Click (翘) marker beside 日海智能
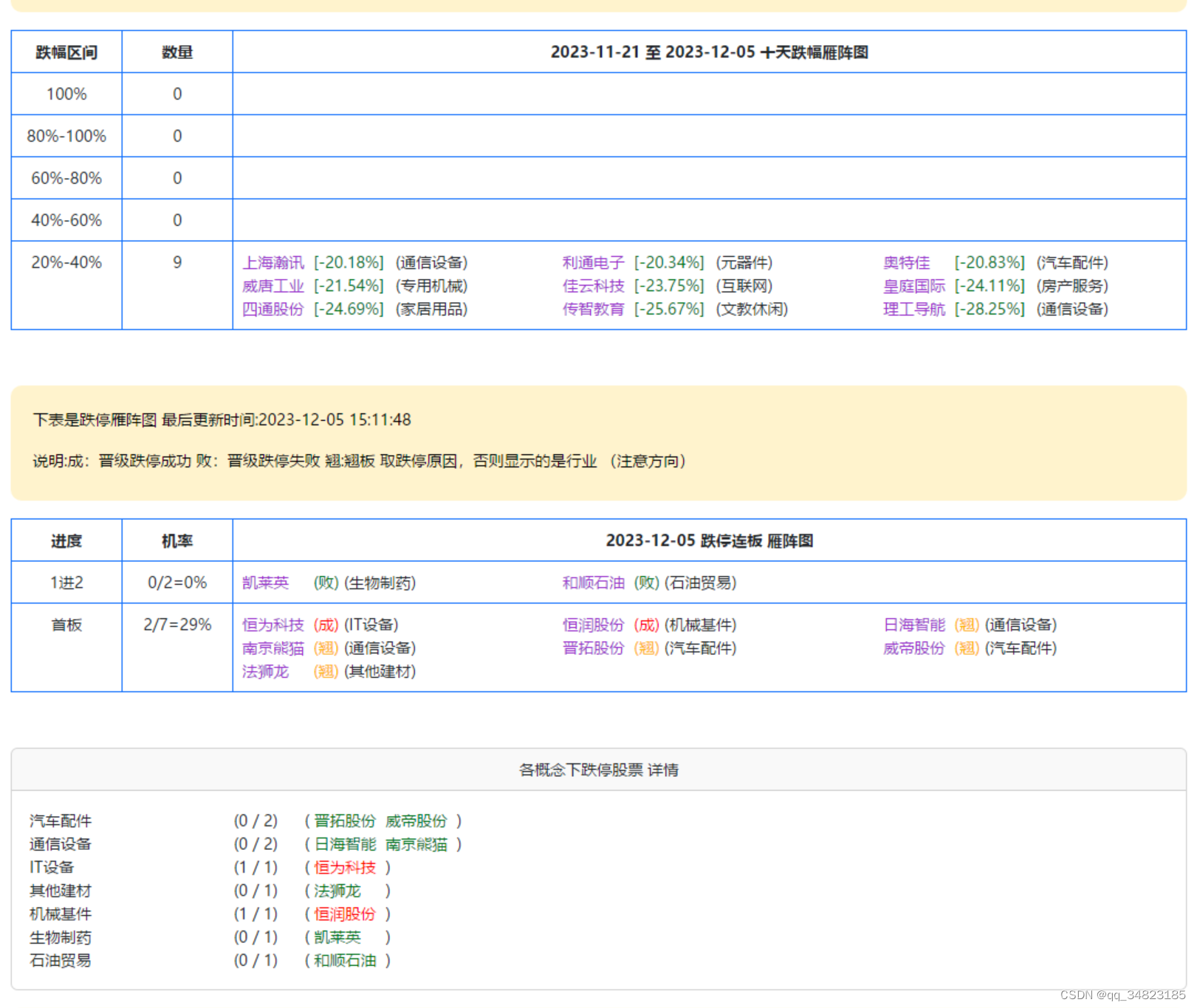1197x1008 pixels. (x=967, y=625)
